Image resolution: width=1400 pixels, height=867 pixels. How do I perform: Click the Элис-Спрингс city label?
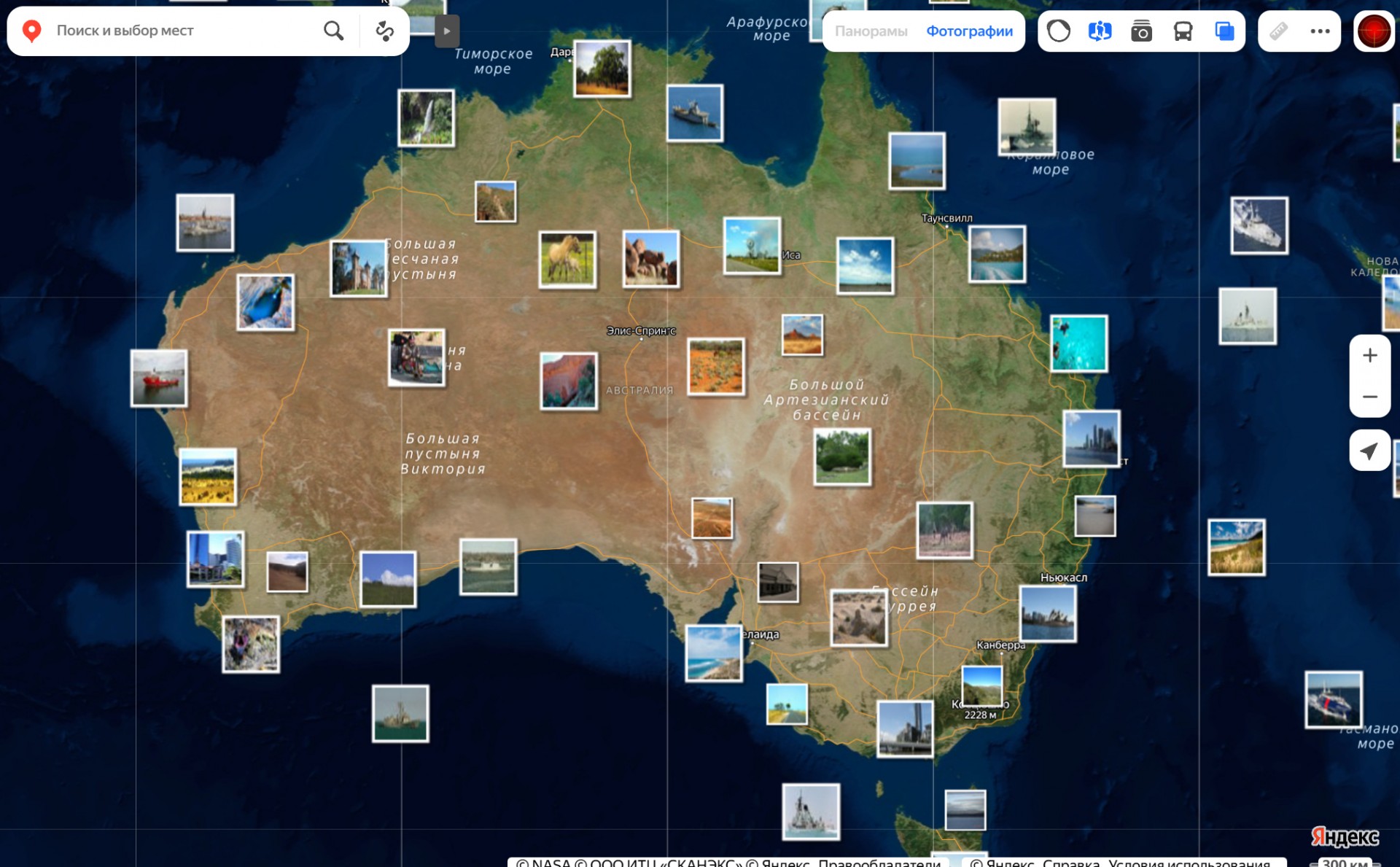click(641, 330)
